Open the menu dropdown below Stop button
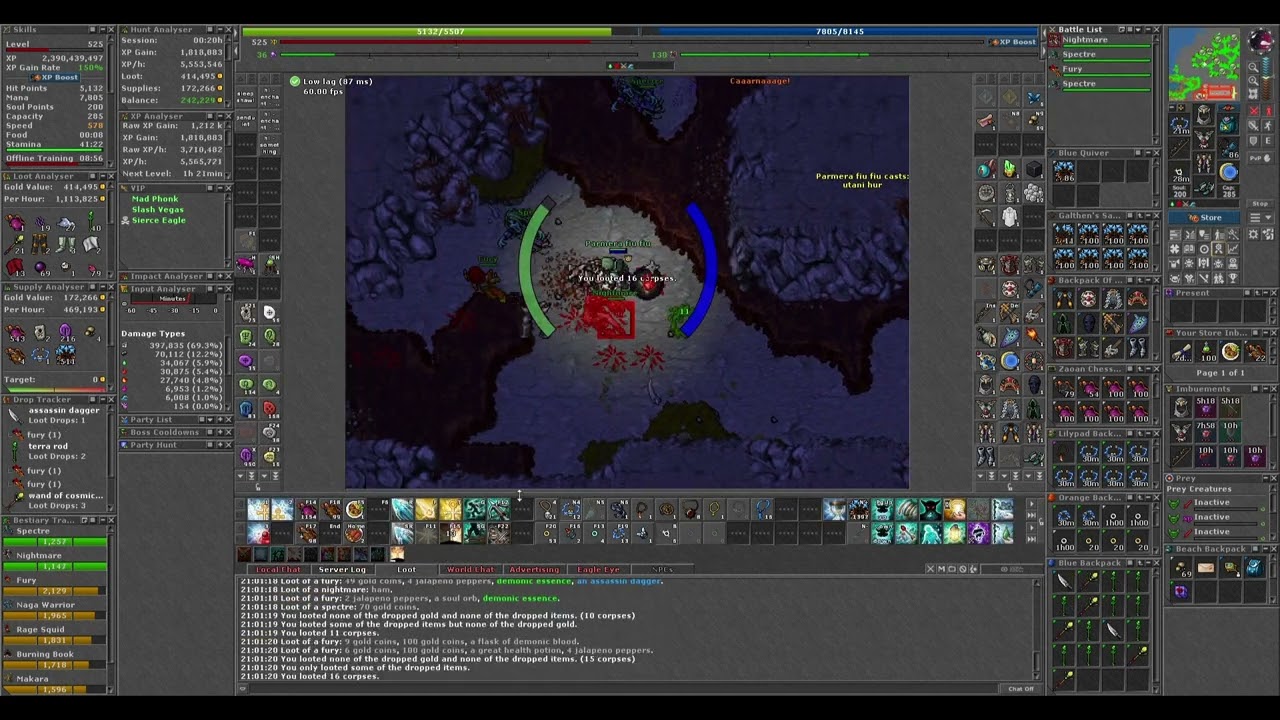1280x720 pixels. 1260,217
